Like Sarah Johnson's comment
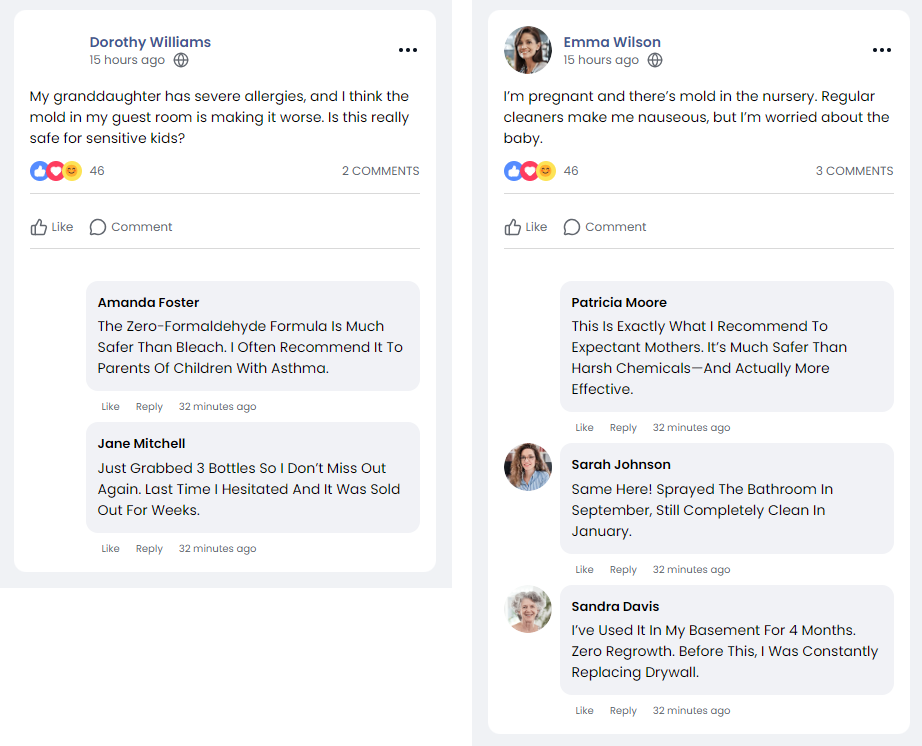 (x=584, y=570)
